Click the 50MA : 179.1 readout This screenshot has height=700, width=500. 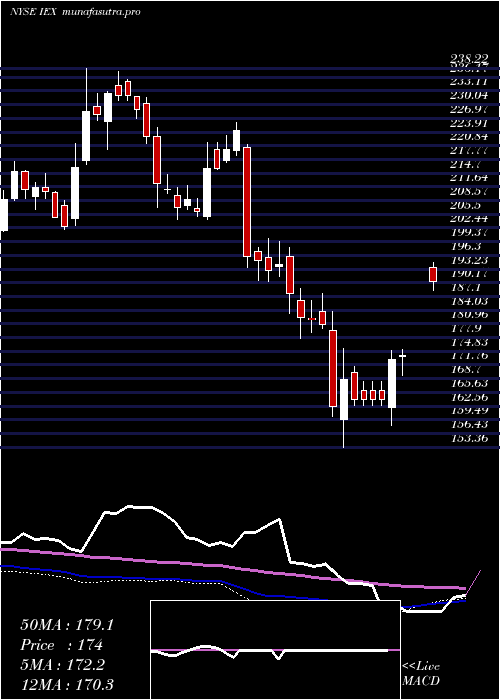click(x=67, y=625)
